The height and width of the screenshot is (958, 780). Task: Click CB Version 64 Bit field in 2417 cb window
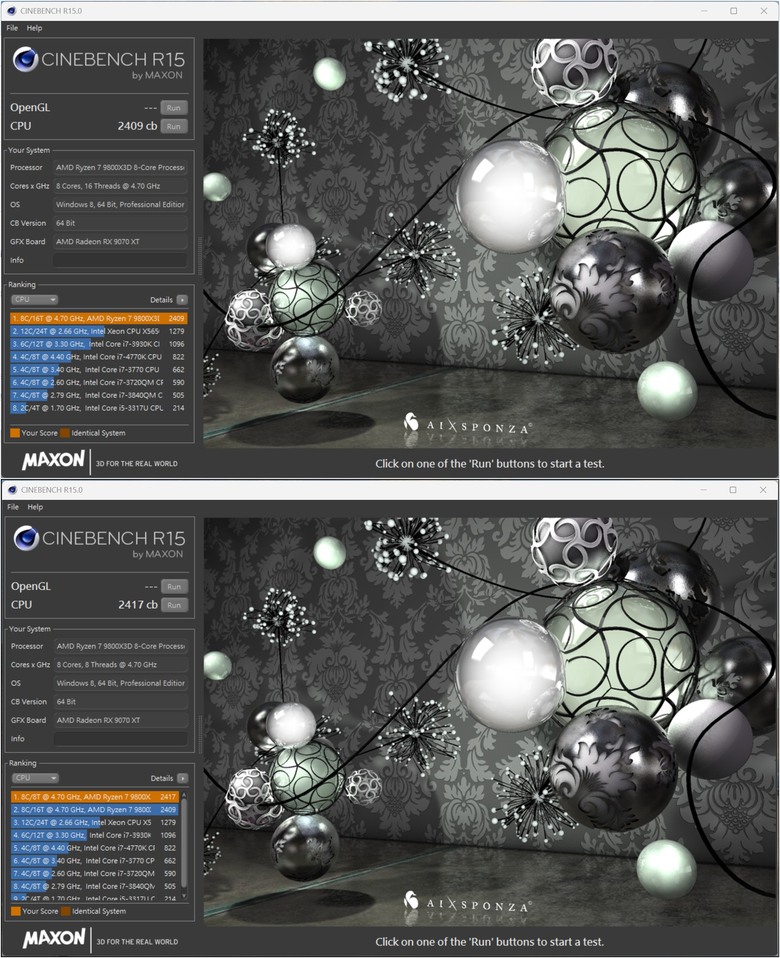pos(120,702)
